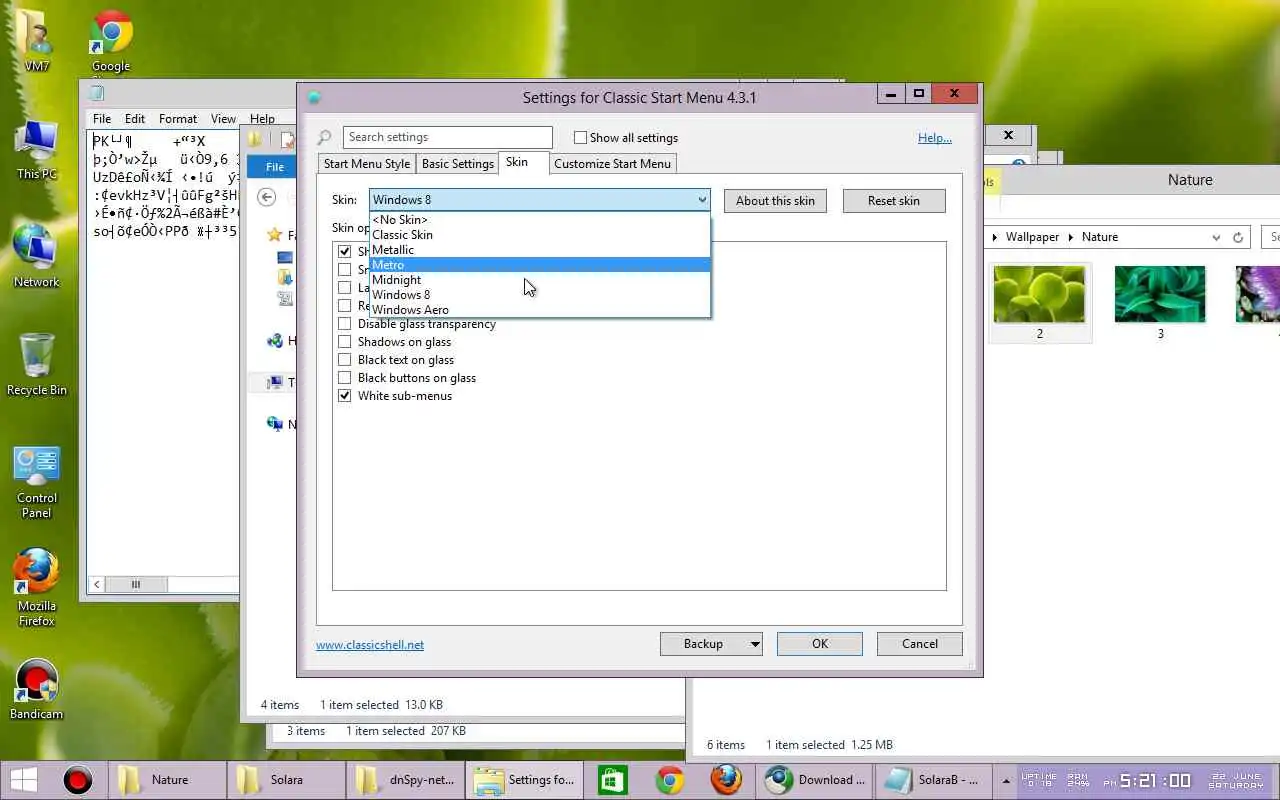Switch to the Download taskbar item
1280x800 pixels.
click(815, 780)
